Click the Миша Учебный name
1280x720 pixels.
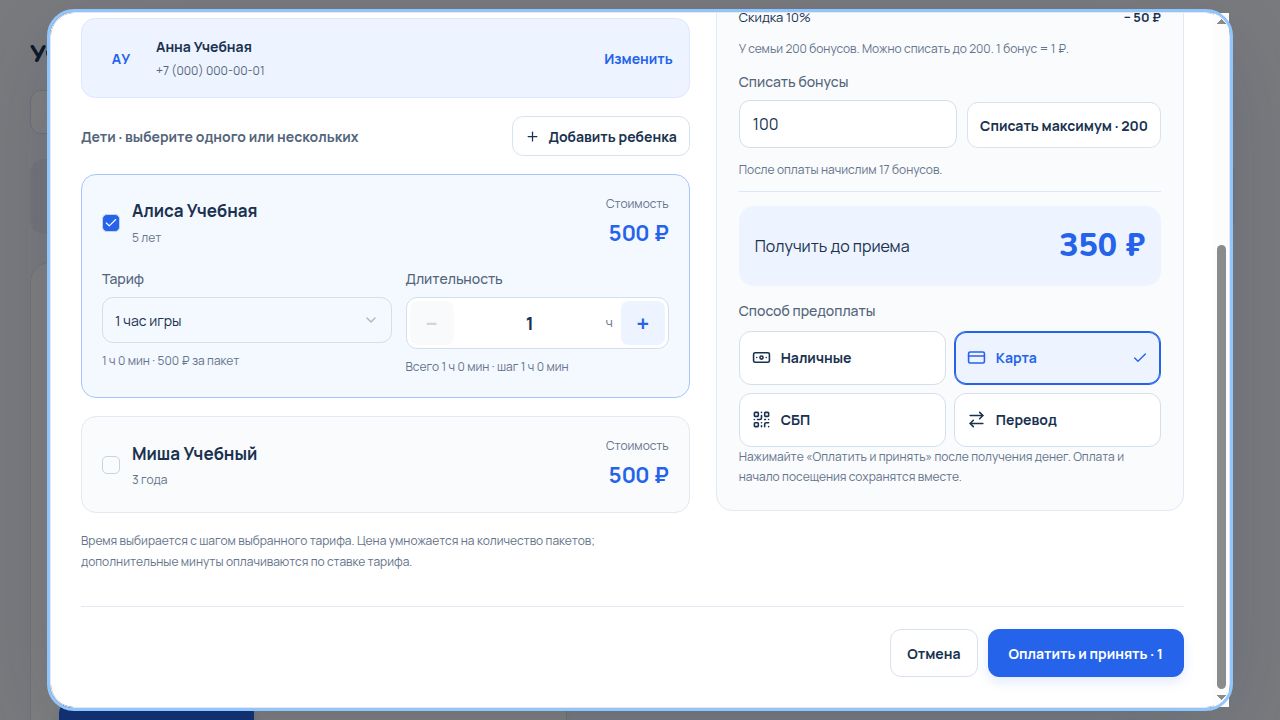tap(194, 453)
